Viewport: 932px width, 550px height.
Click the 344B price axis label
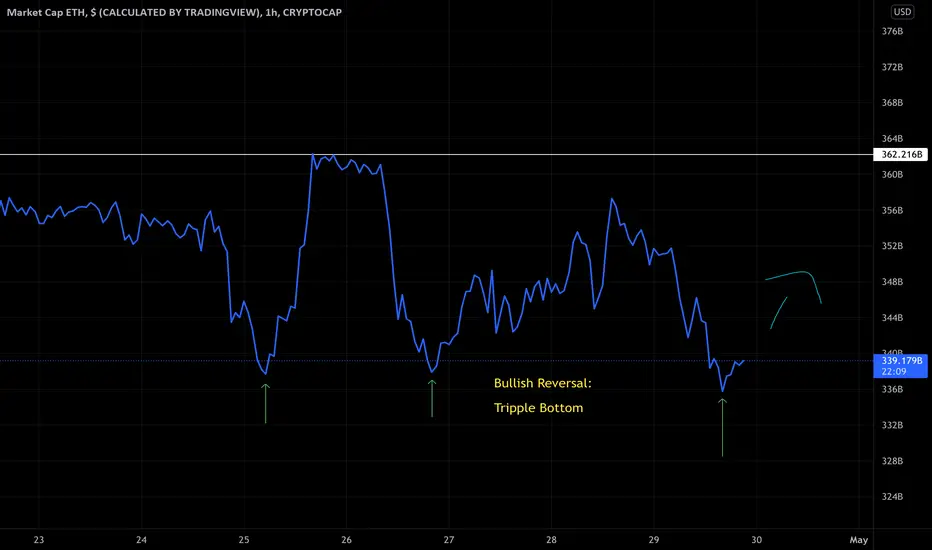pyautogui.click(x=892, y=318)
